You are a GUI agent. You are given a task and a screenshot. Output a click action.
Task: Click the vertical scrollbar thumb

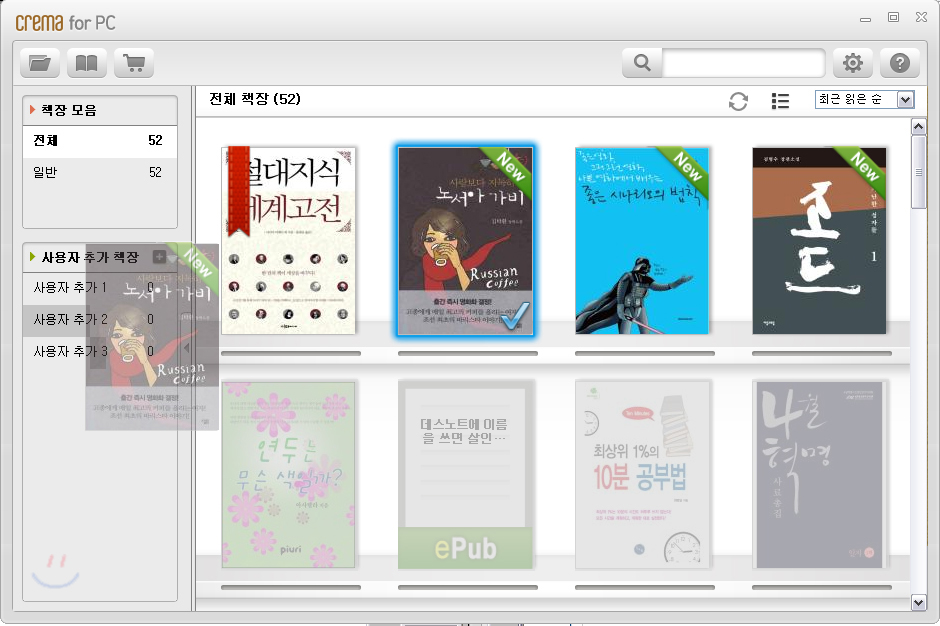(918, 172)
